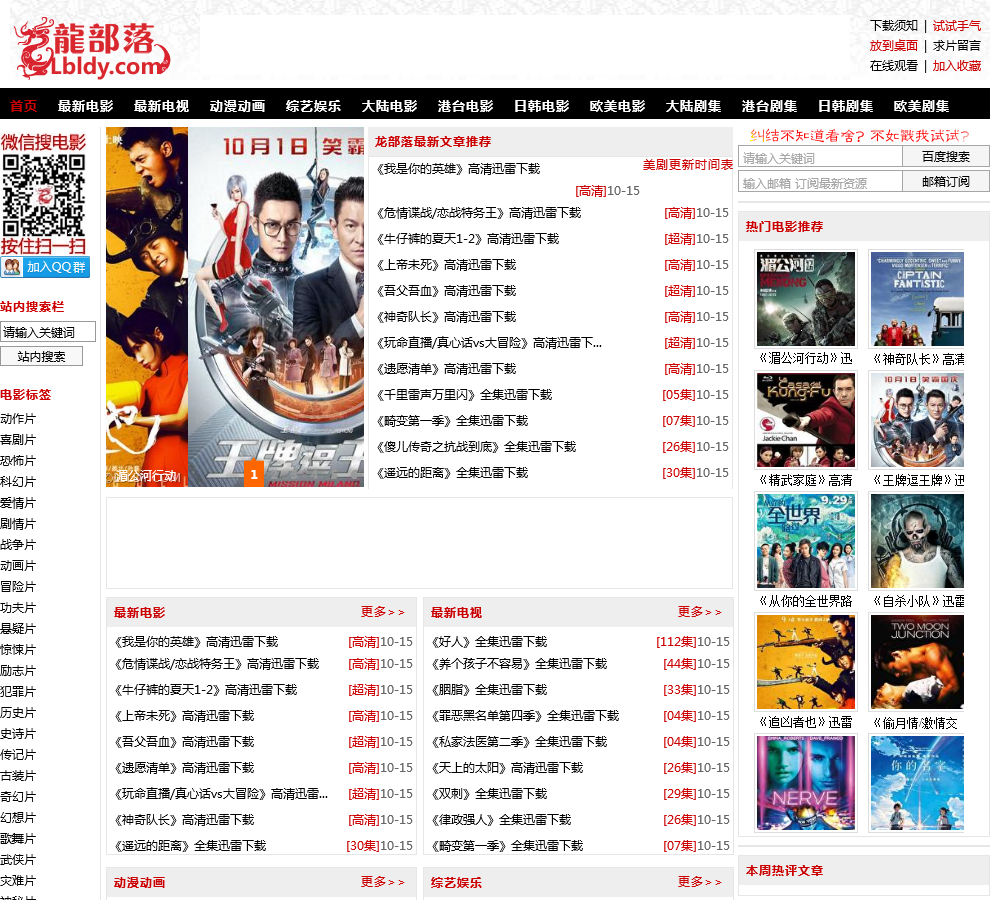Open the 首页 home tab
The width and height of the screenshot is (990, 900).
click(24, 106)
